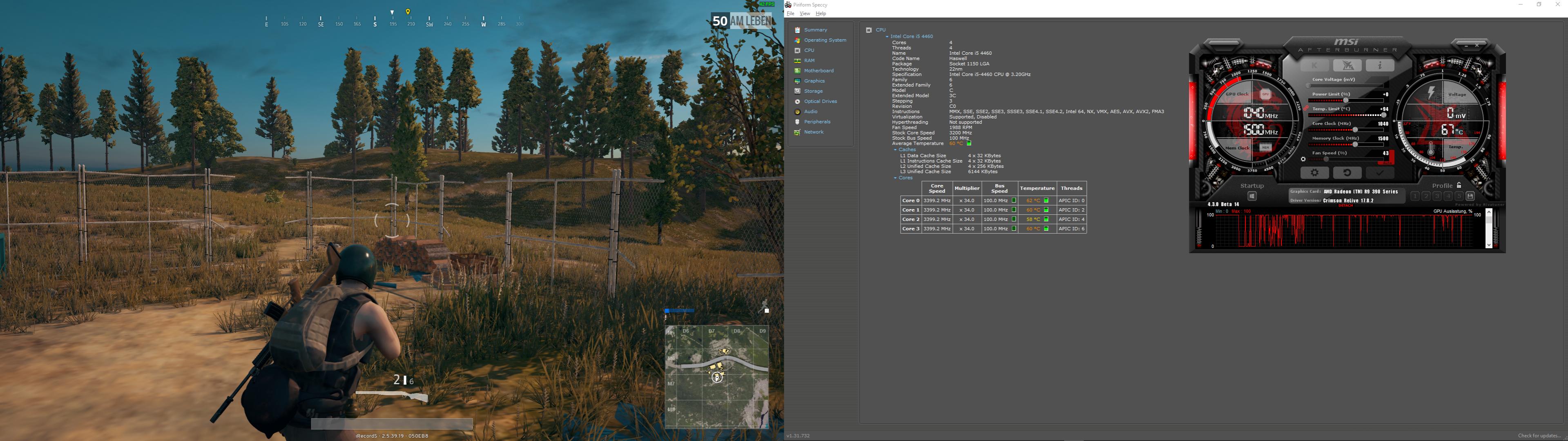Toggle Afterburner profile lock
1568x441 pixels.
1459,185
